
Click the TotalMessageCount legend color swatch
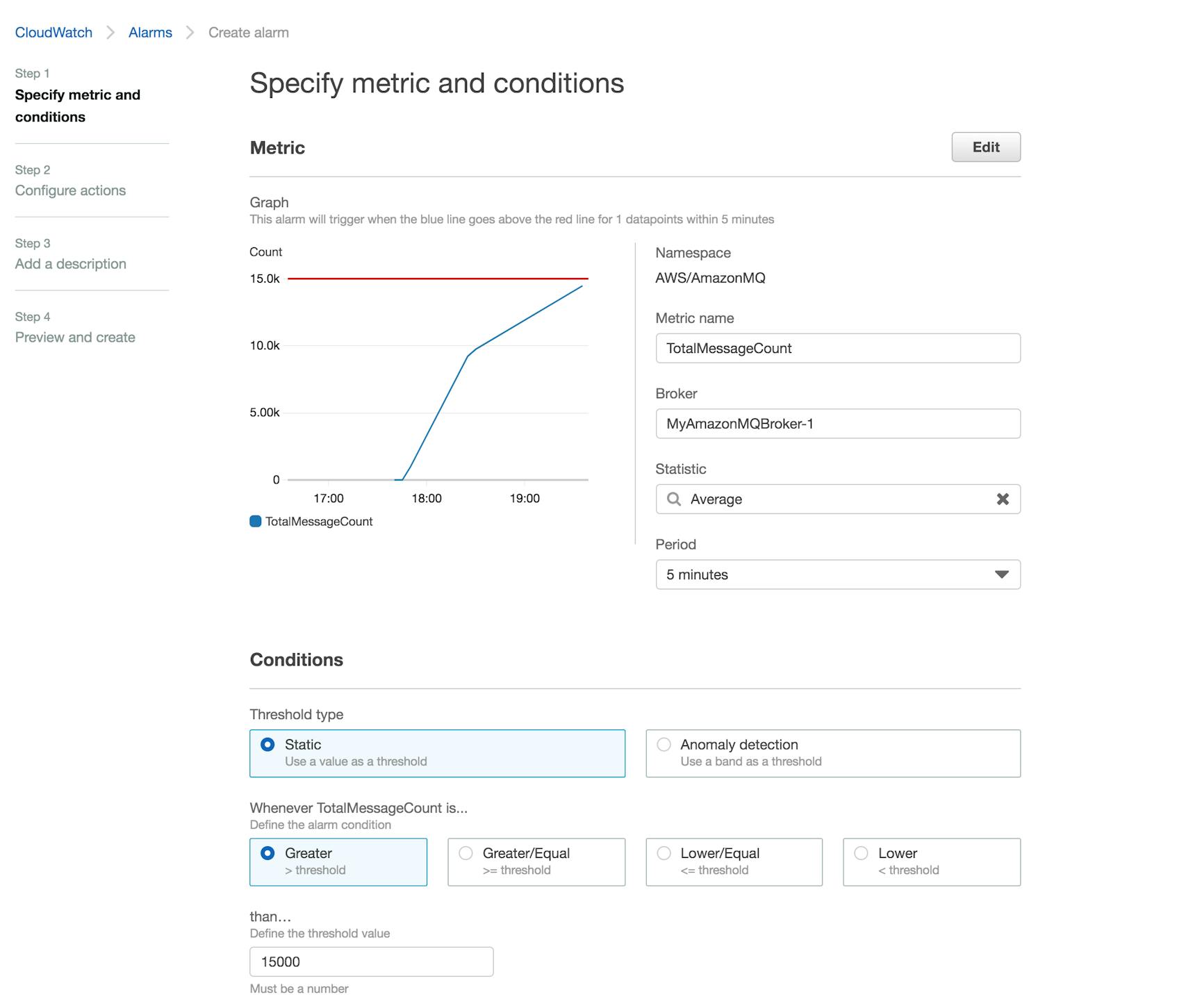pos(256,522)
